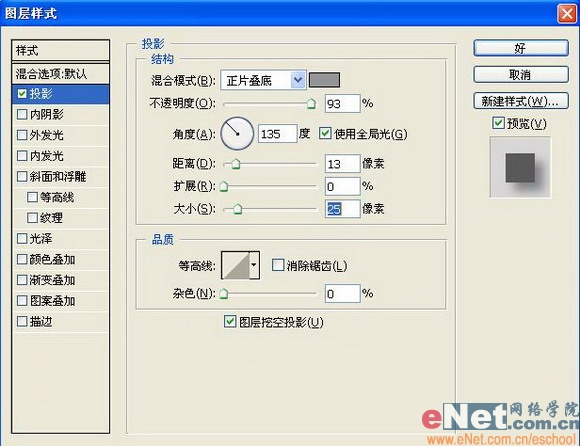Enable the 内发光 checkbox

pos(22,156)
